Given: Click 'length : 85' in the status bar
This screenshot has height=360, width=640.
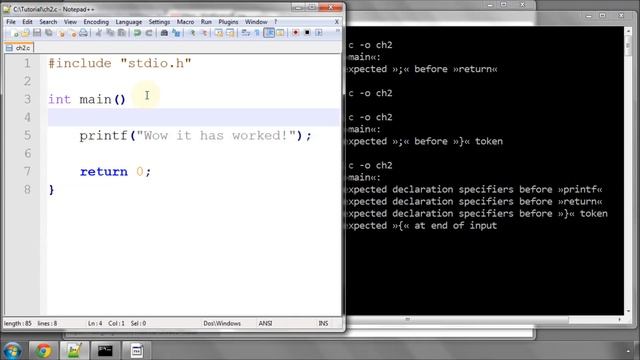Looking at the screenshot, I should [x=18, y=323].
